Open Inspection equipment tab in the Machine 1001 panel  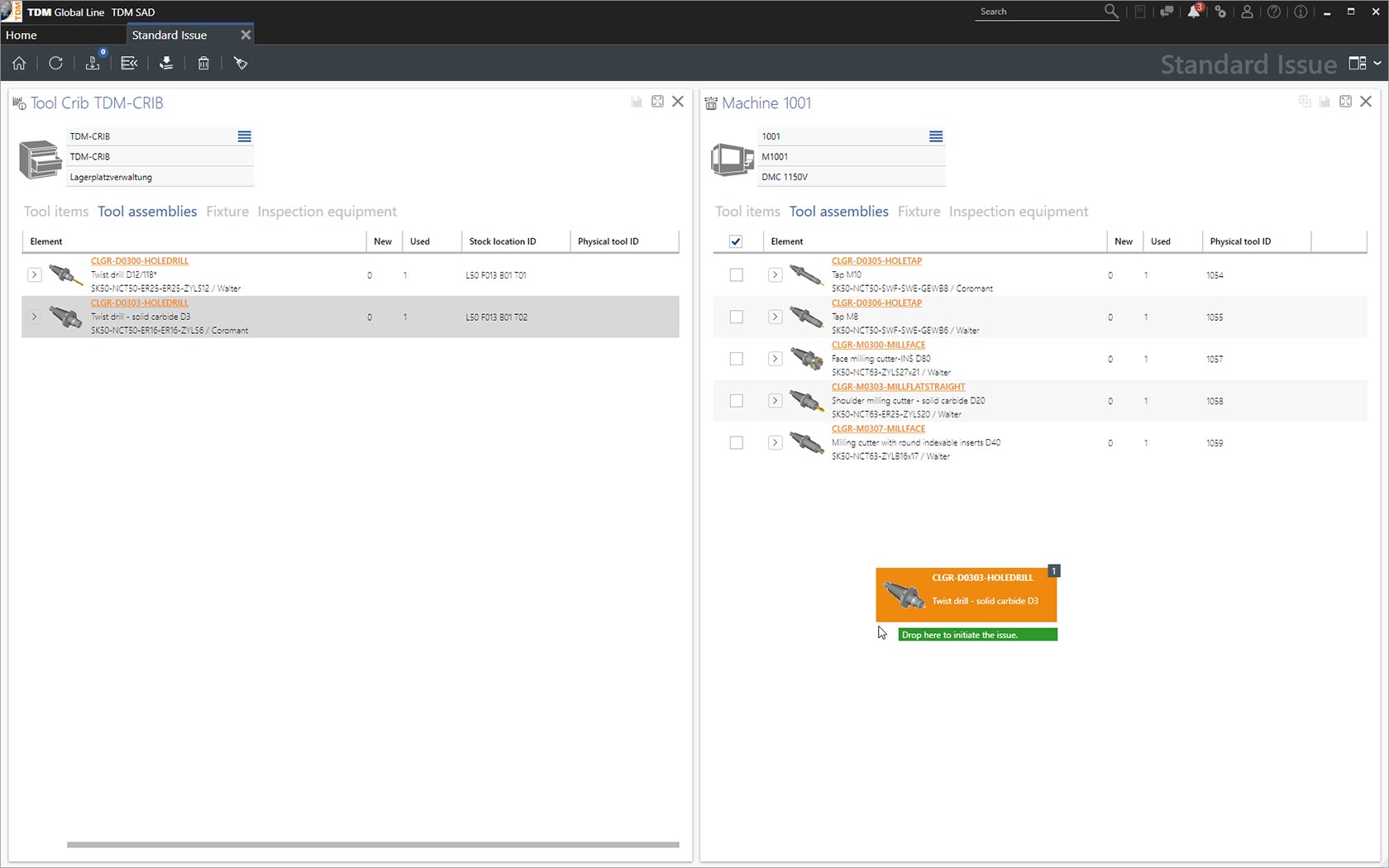point(1019,212)
